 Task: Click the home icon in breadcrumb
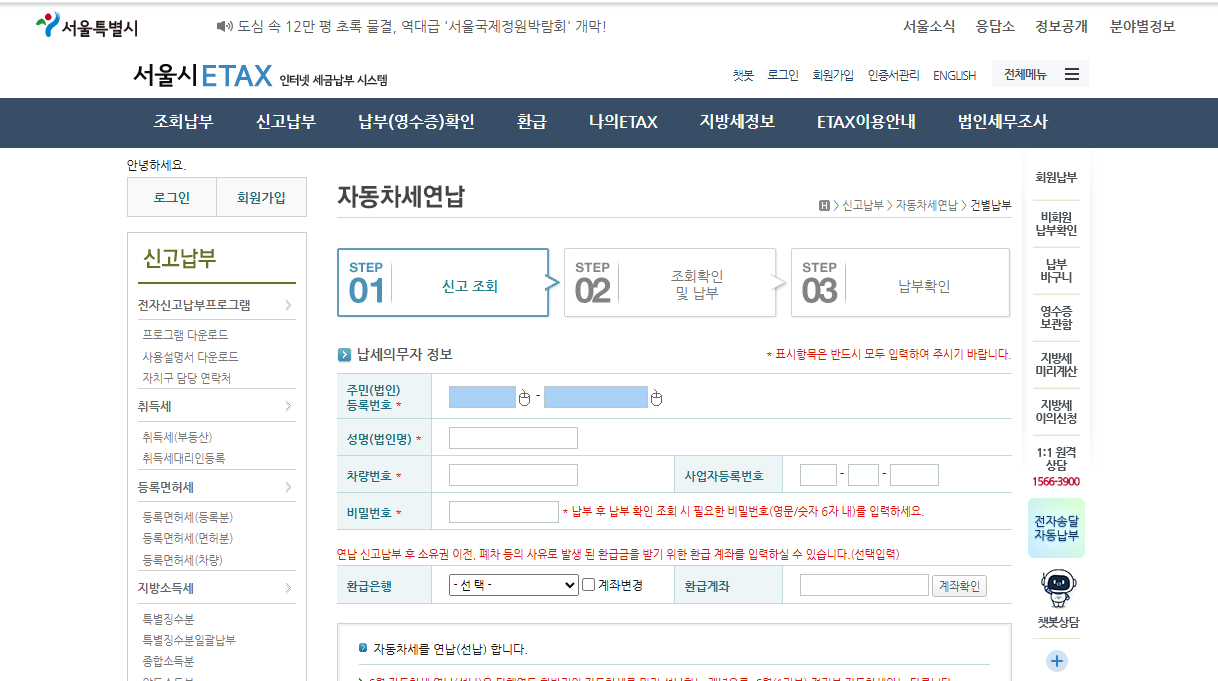click(x=824, y=205)
